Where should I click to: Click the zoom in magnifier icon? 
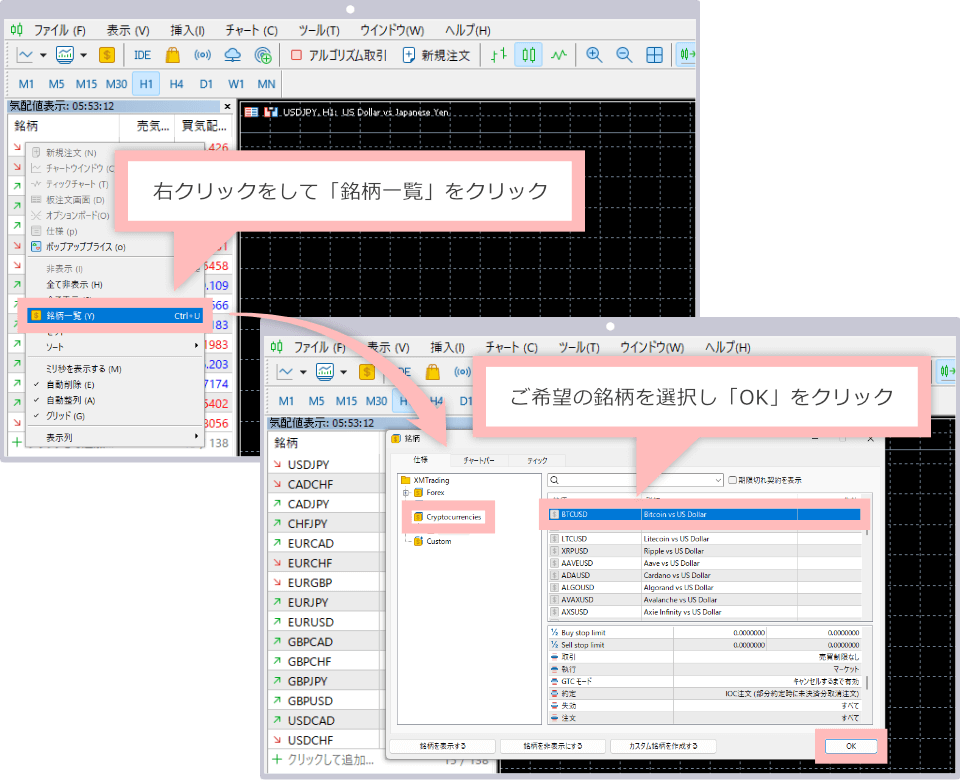[594, 55]
